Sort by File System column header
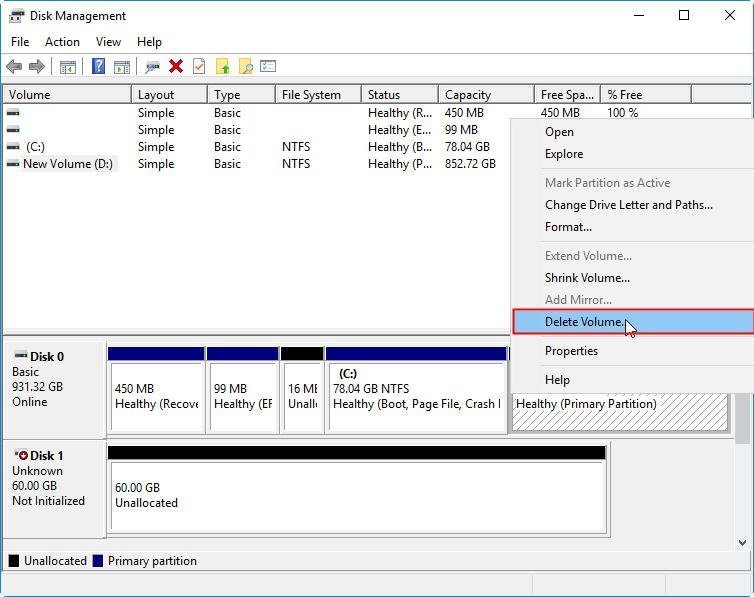The height and width of the screenshot is (597, 754). (x=311, y=95)
